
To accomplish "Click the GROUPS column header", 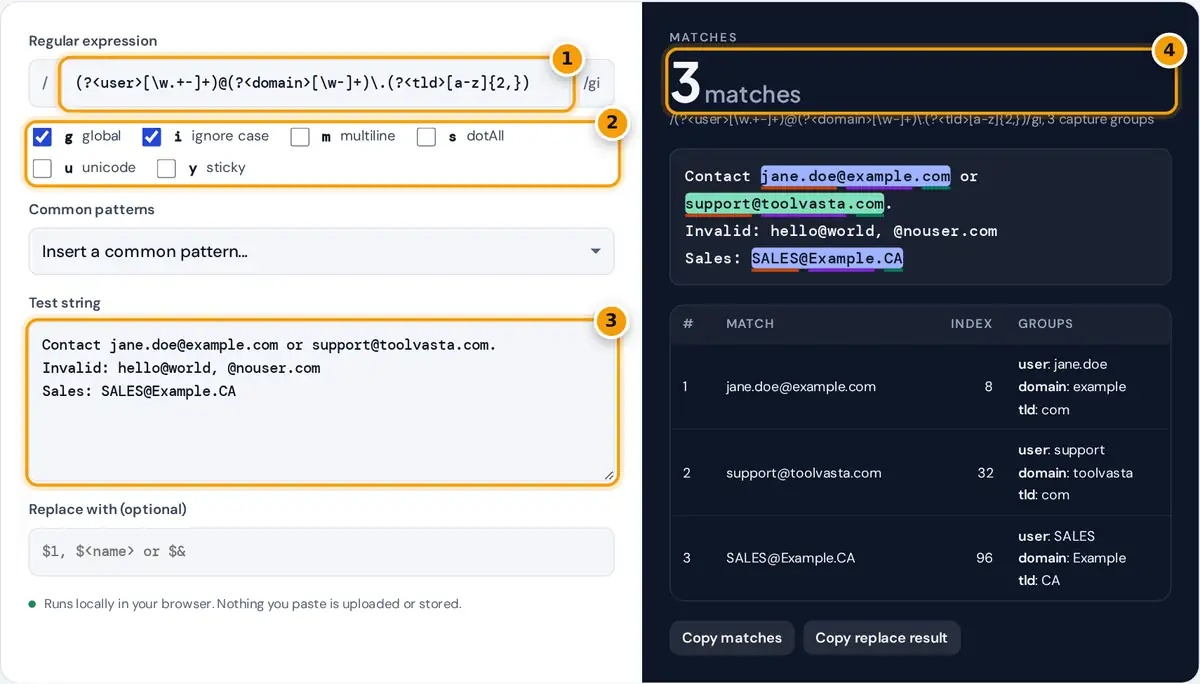I will pyautogui.click(x=1045, y=324).
